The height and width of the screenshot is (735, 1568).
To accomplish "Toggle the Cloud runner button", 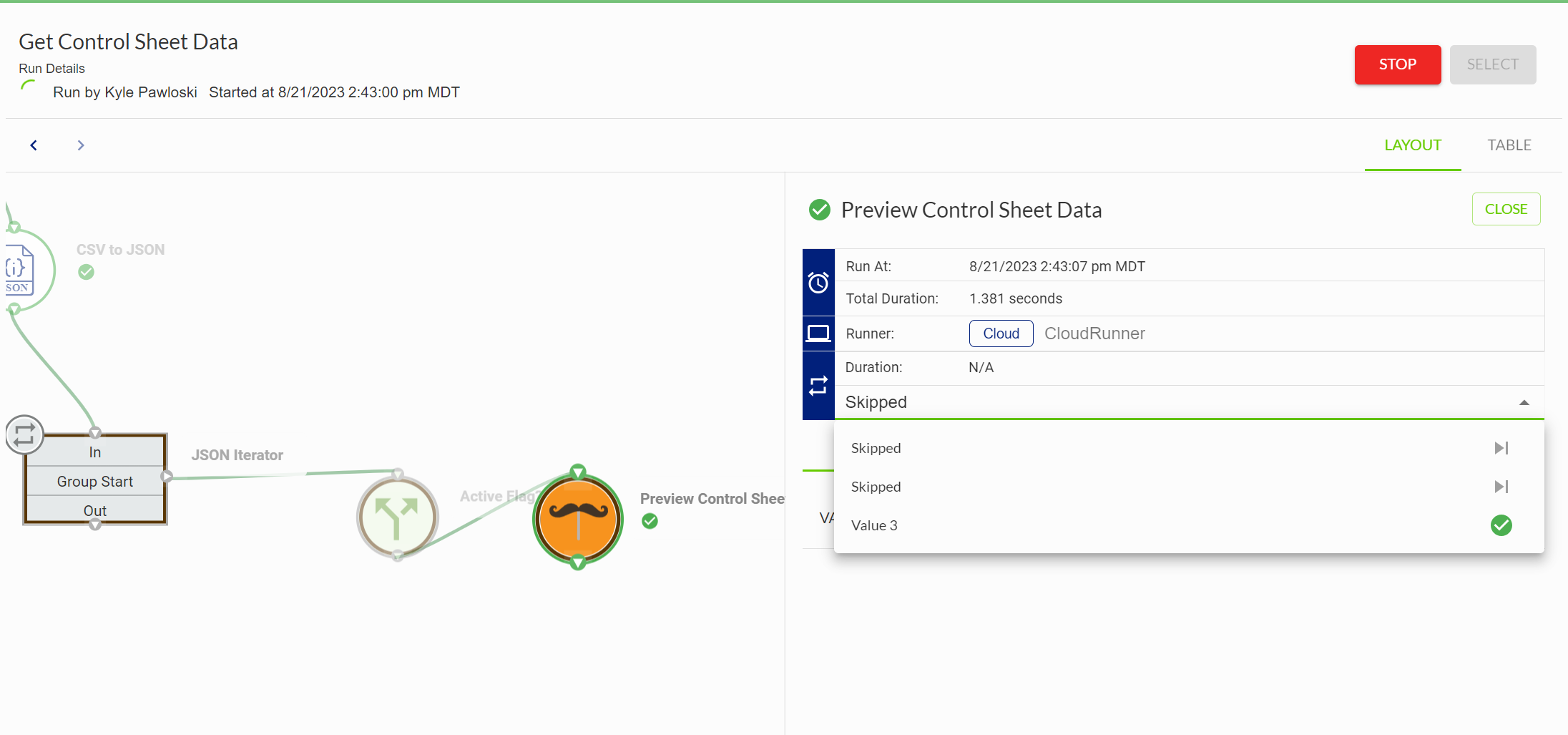I will click(x=1000, y=333).
